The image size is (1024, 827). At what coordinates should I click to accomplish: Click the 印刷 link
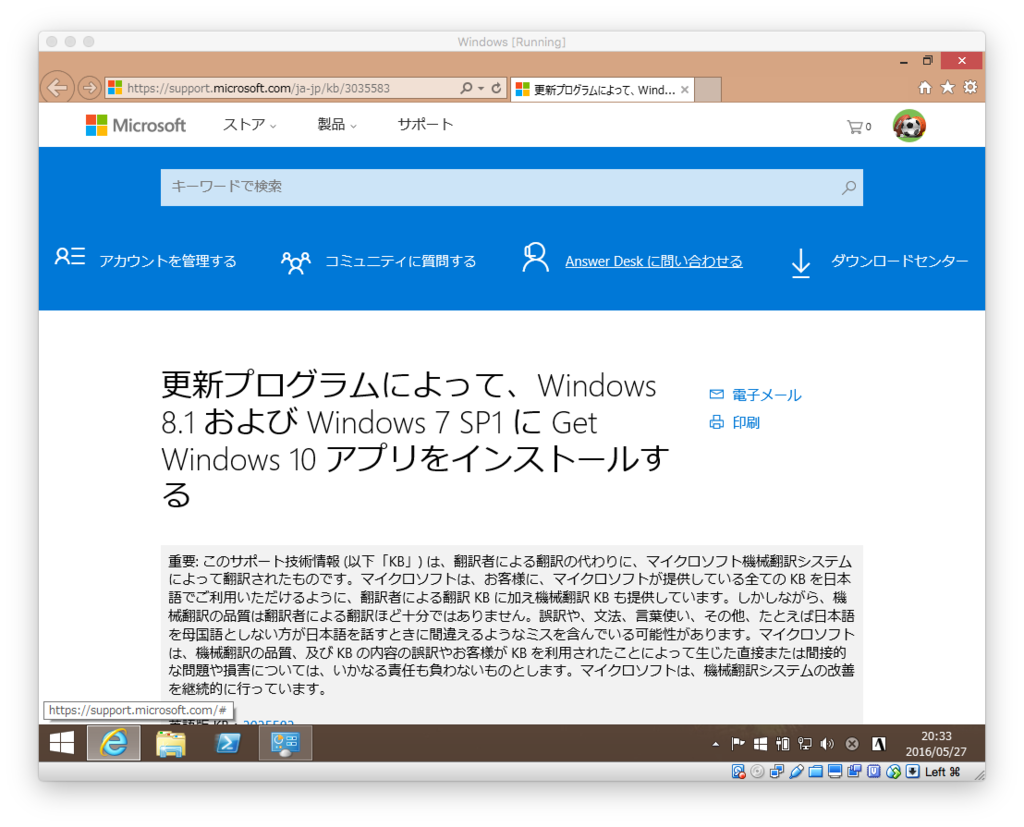pos(746,423)
